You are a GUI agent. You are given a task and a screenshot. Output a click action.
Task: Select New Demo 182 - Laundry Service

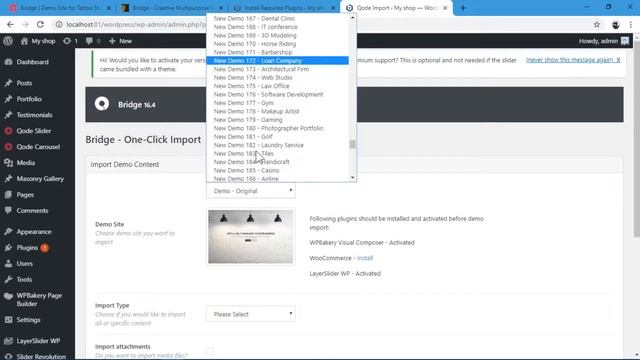click(x=278, y=145)
